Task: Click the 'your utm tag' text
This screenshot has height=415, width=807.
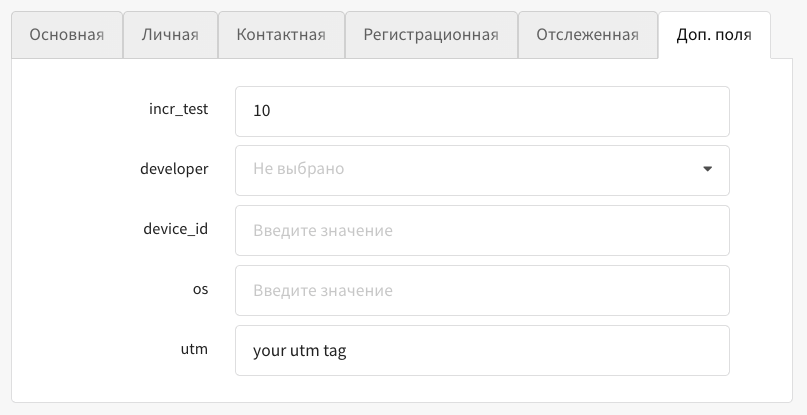Action: (300, 351)
